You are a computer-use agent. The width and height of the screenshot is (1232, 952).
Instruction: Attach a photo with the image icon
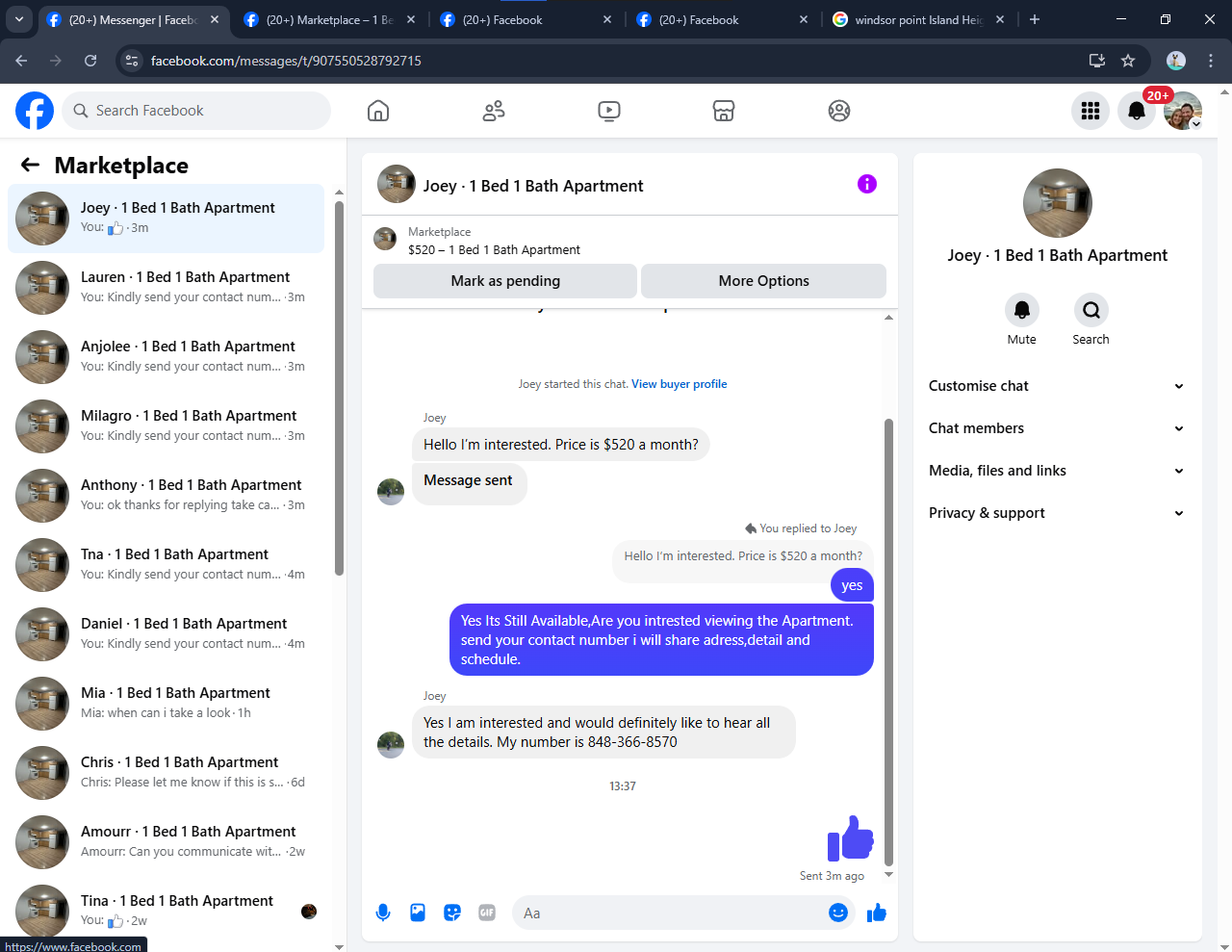418,913
